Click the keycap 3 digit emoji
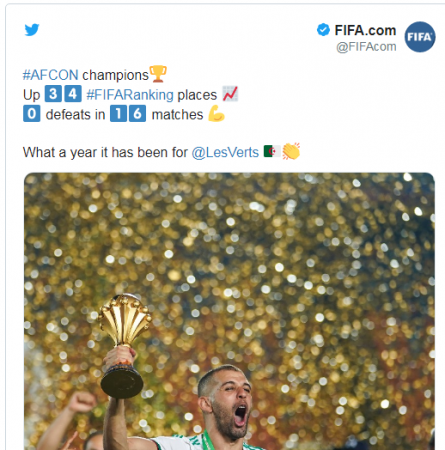The width and height of the screenshot is (445, 450). point(53,94)
